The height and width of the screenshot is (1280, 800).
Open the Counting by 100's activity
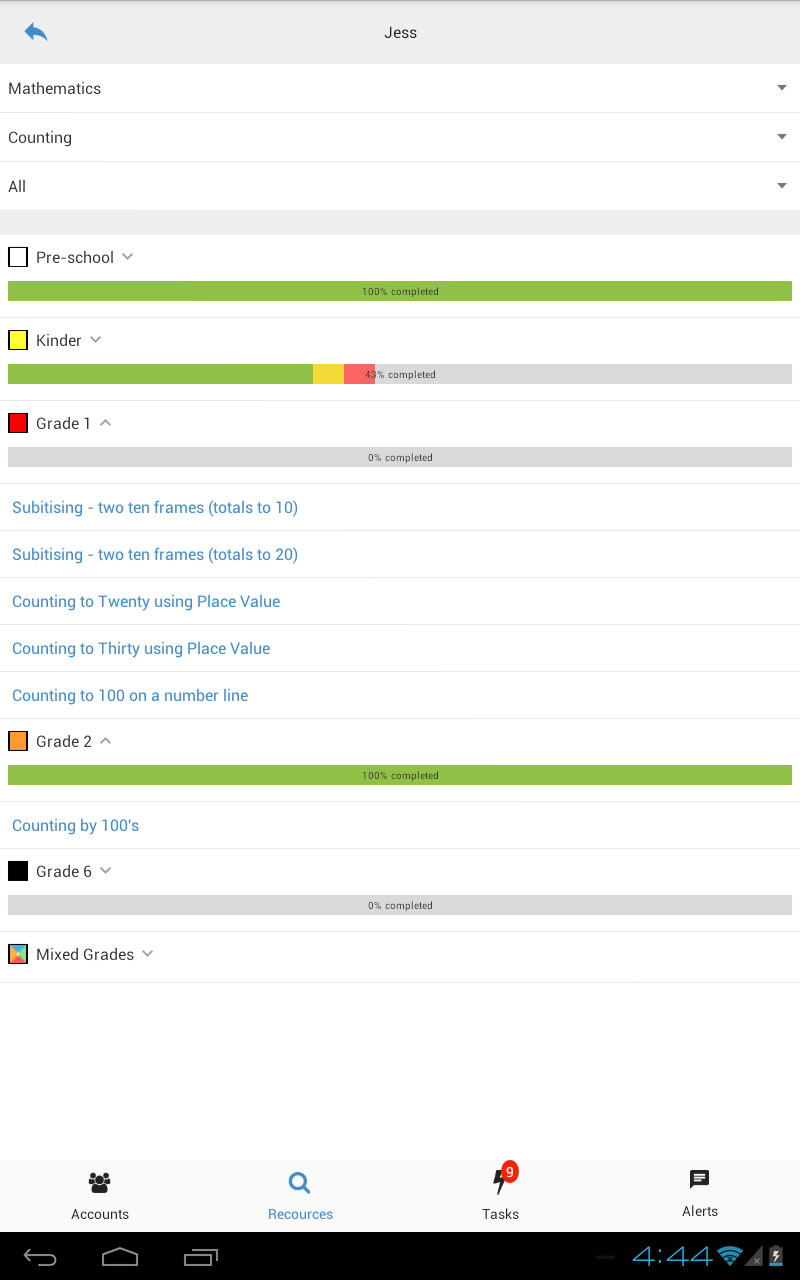[x=76, y=825]
